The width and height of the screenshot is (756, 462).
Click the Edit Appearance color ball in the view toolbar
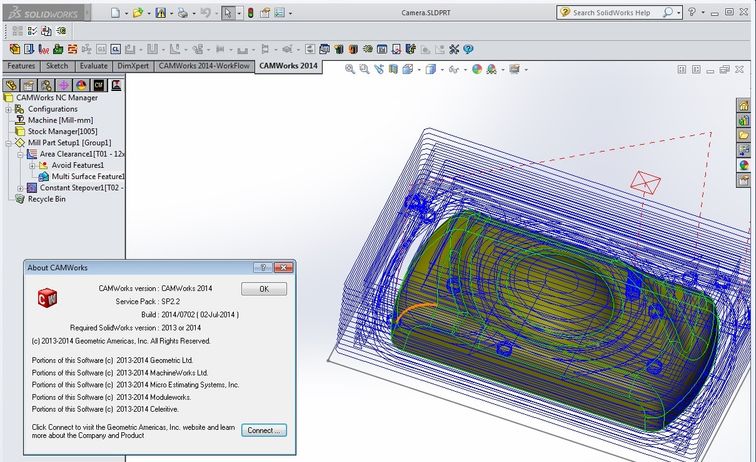pyautogui.click(x=477, y=69)
